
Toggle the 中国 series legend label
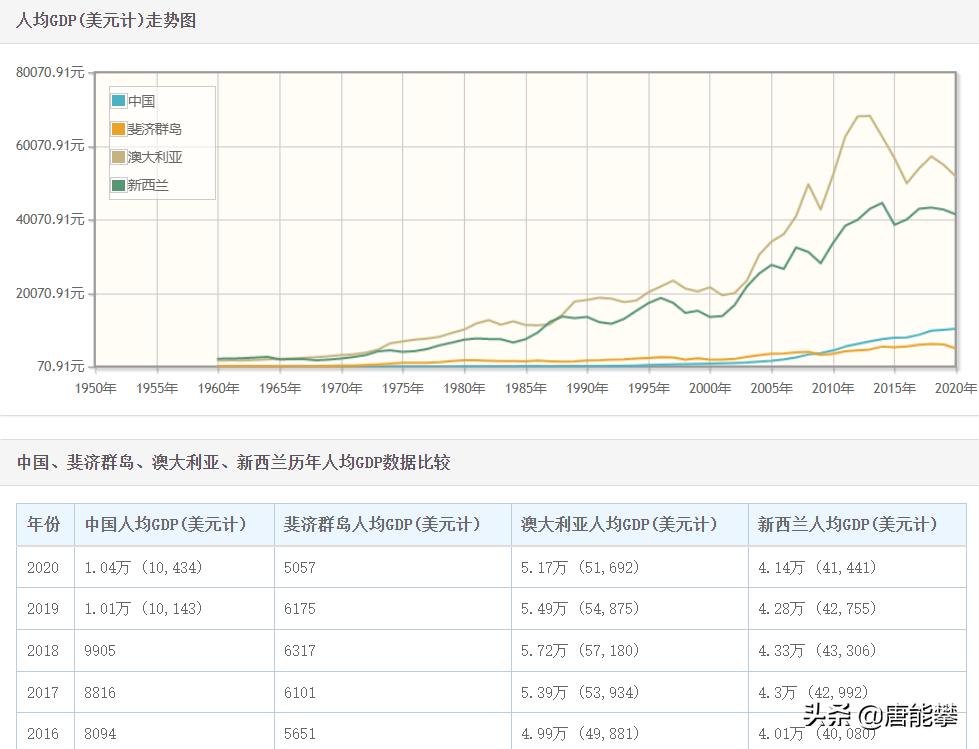pyautogui.click(x=142, y=101)
